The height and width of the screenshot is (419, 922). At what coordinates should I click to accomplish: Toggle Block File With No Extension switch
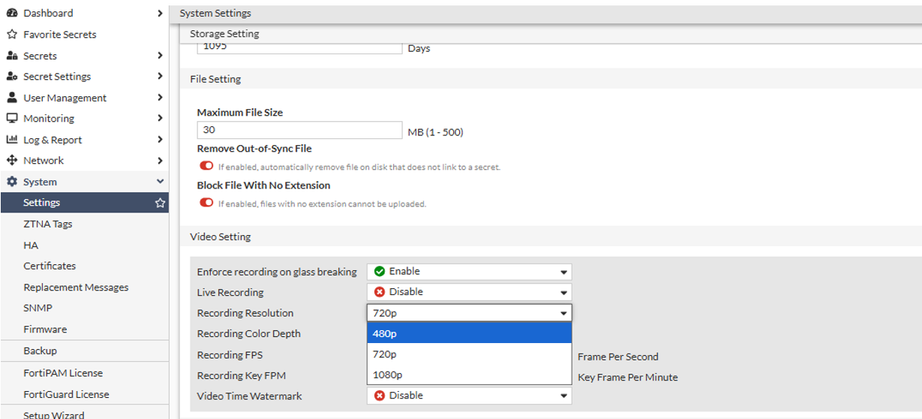tap(207, 203)
